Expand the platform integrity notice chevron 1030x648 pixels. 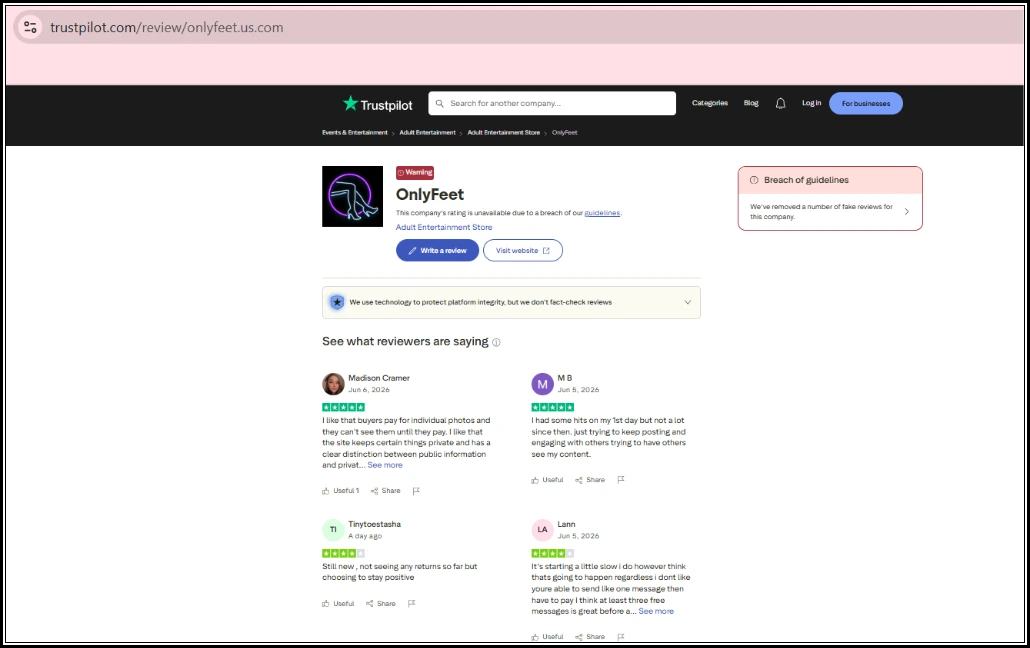(x=688, y=302)
